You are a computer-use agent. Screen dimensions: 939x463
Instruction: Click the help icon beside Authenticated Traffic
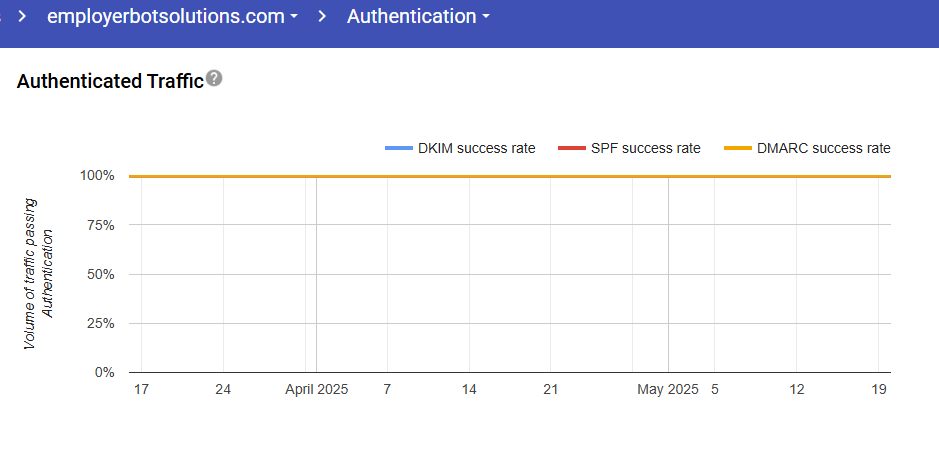214,79
